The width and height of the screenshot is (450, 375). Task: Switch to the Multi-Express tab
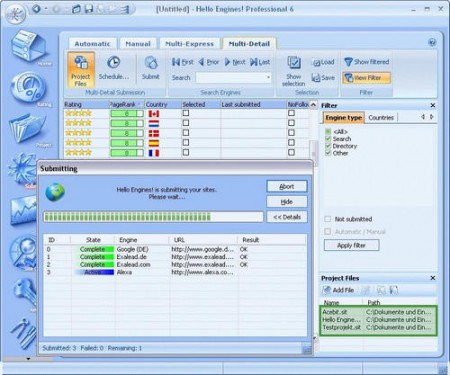point(189,44)
